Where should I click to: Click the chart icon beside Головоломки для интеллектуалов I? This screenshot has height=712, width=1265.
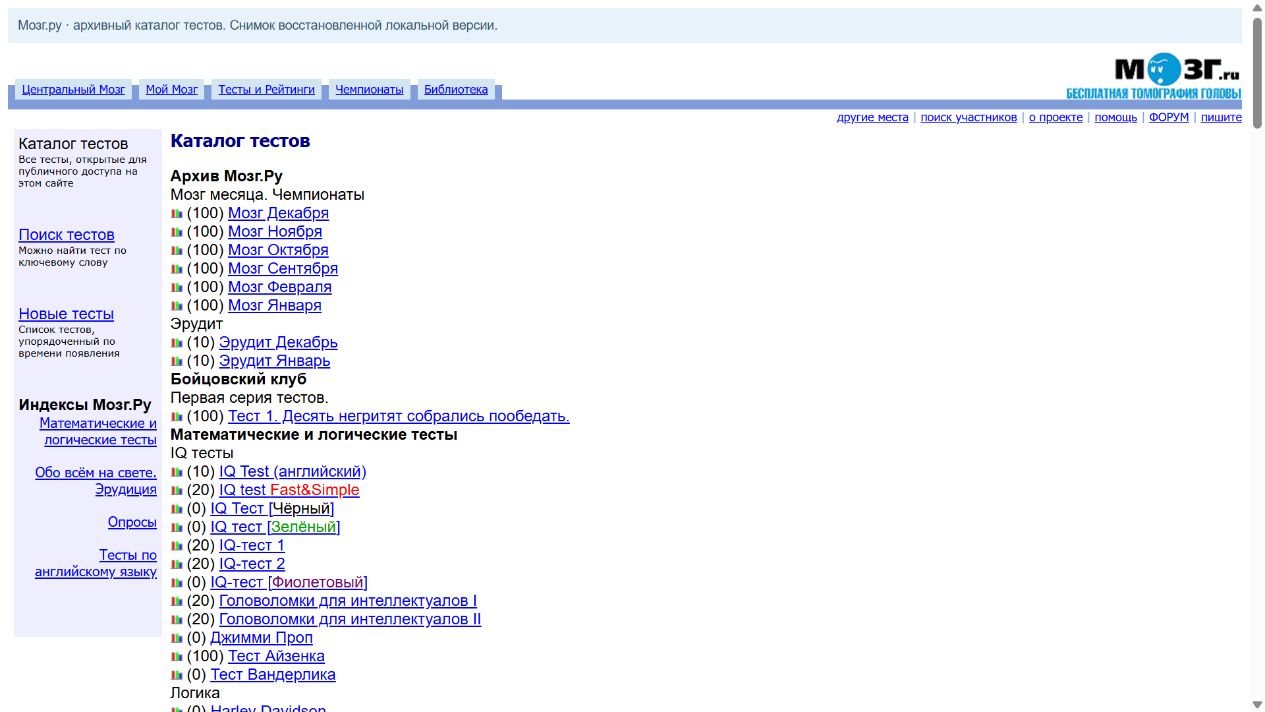177,601
